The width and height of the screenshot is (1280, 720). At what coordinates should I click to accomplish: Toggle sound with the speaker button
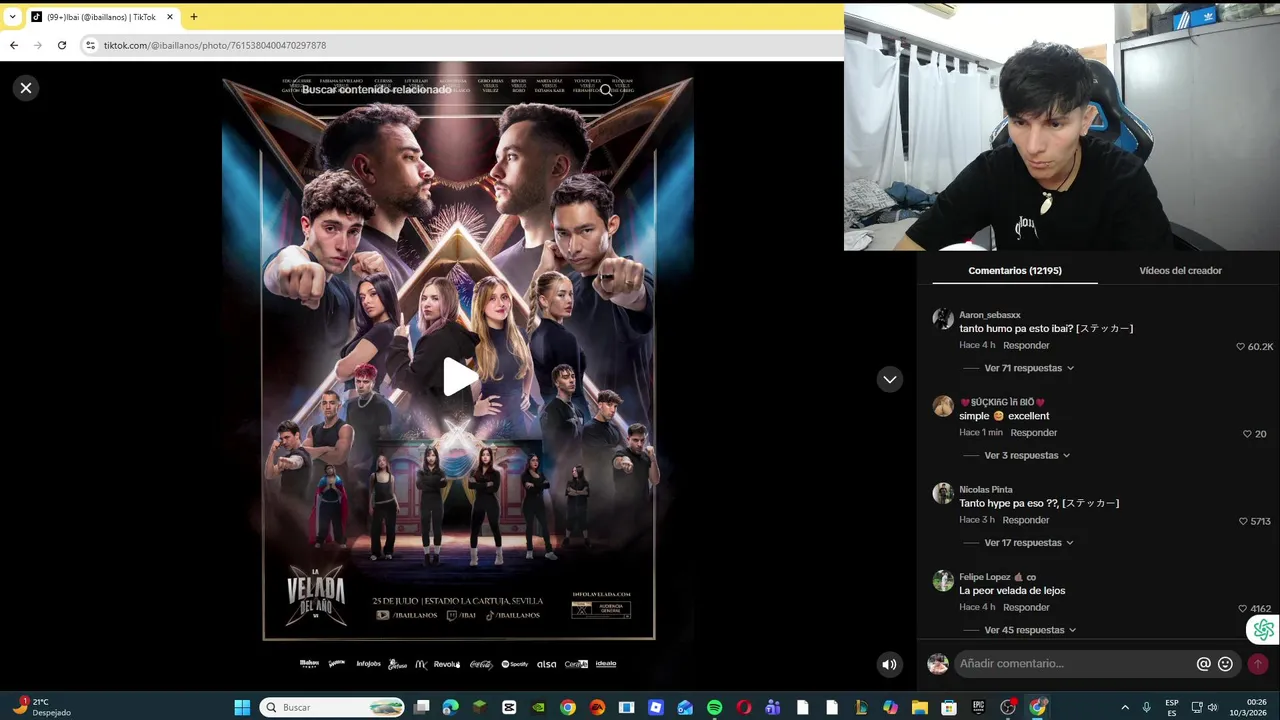point(889,664)
